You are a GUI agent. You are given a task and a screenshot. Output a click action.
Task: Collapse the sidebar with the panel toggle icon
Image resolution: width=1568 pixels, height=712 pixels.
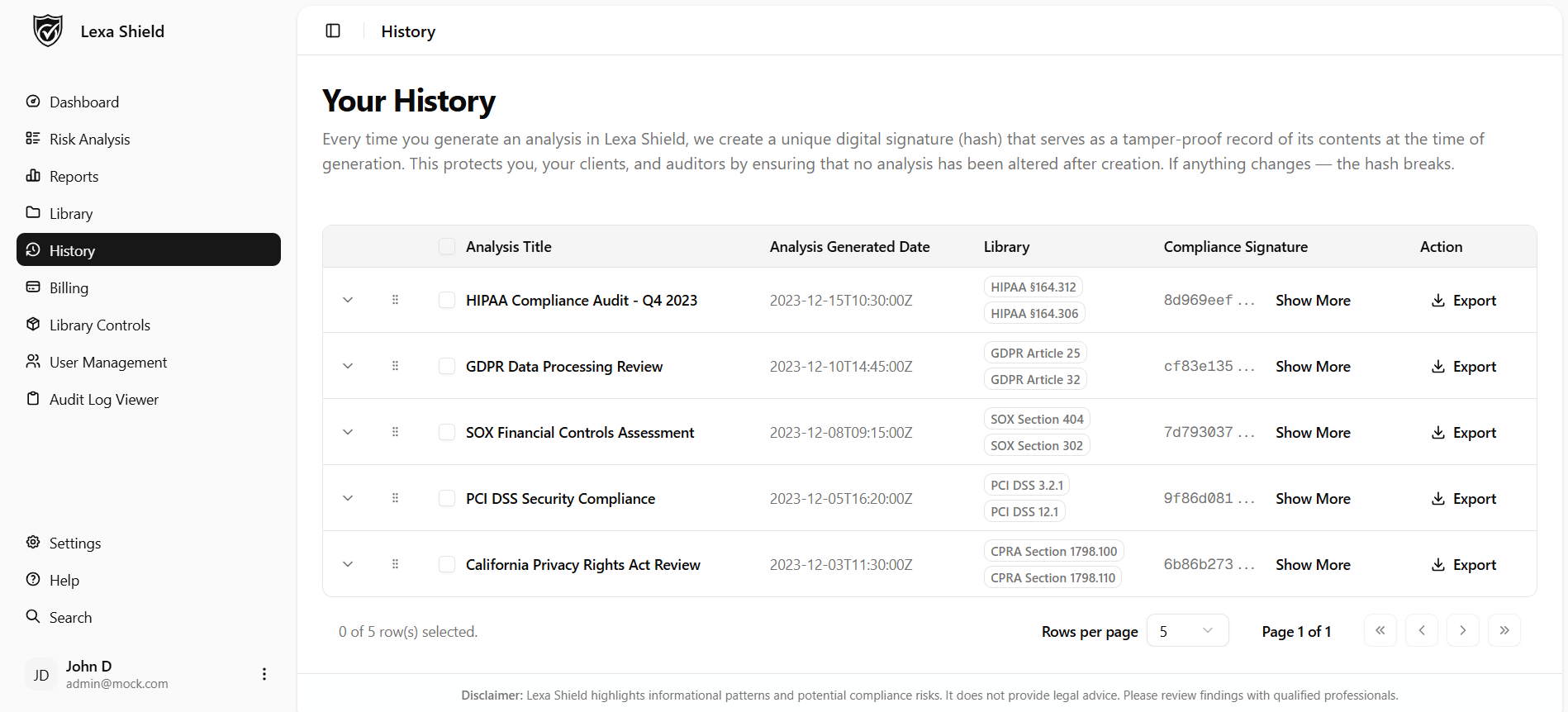tap(332, 31)
